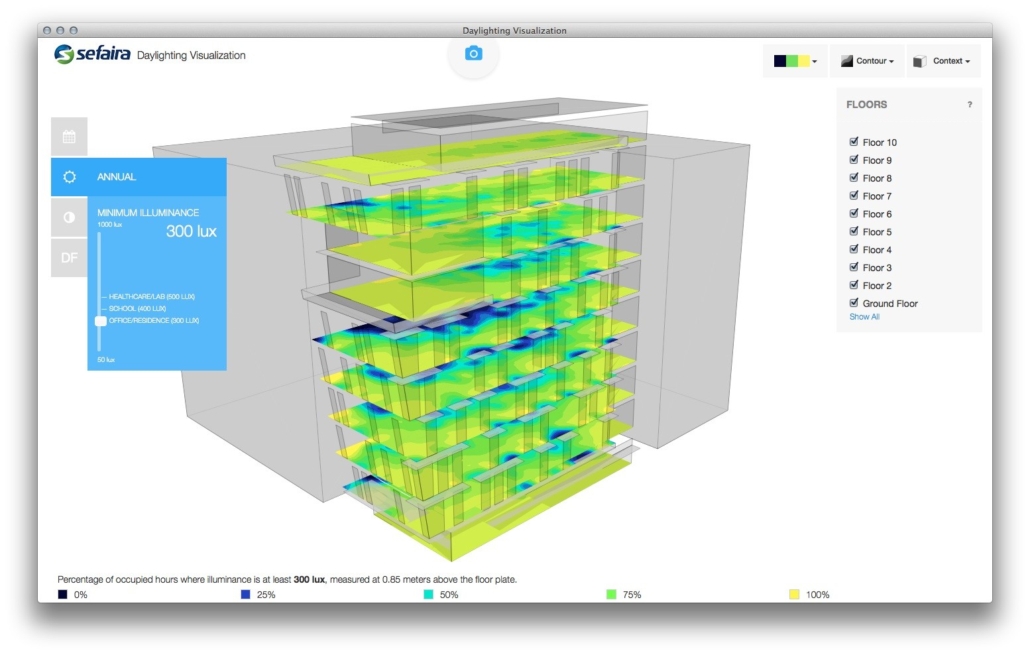1030x655 pixels.
Task: Uncheck the Floor 10 checkbox
Action: coord(853,142)
